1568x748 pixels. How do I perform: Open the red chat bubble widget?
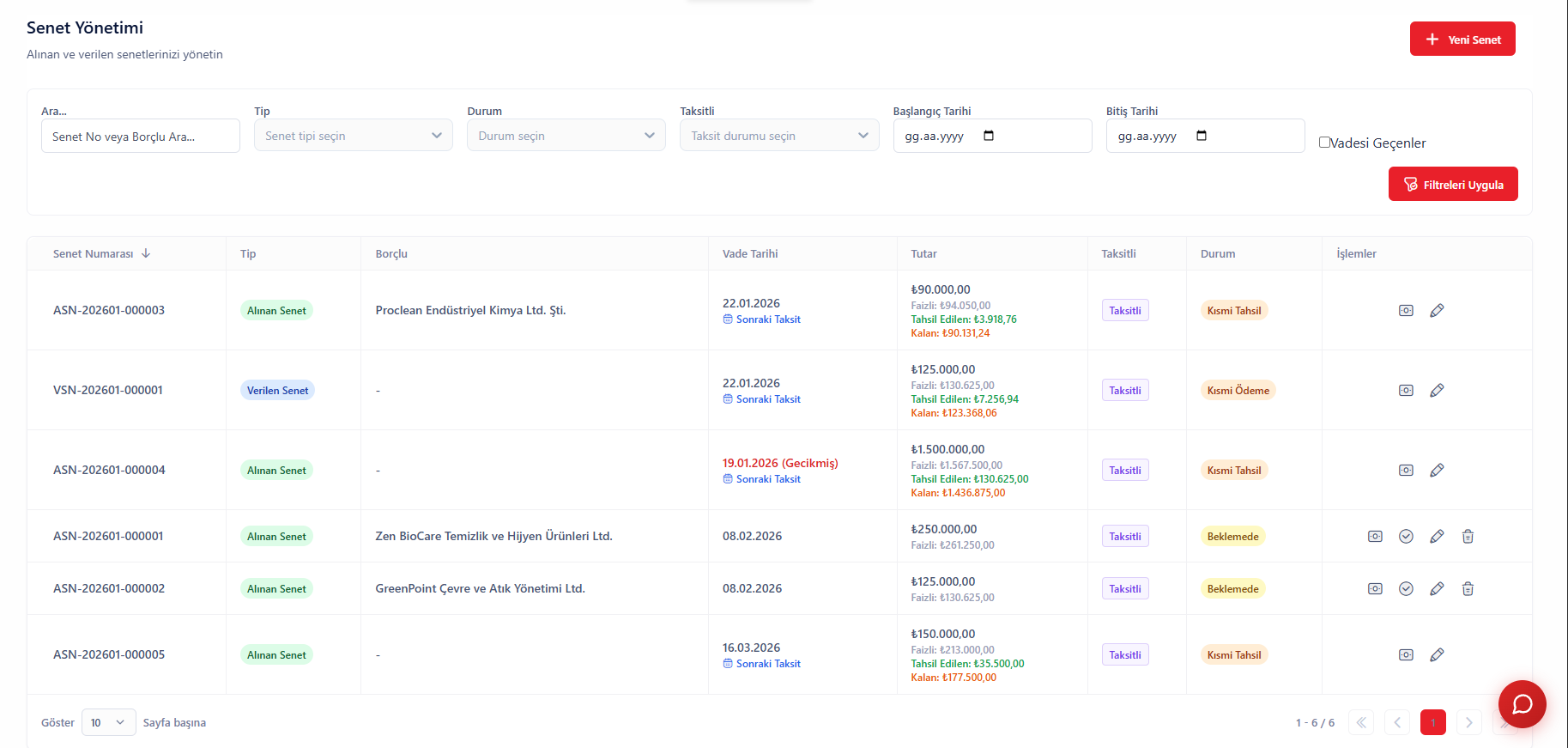click(x=1522, y=704)
